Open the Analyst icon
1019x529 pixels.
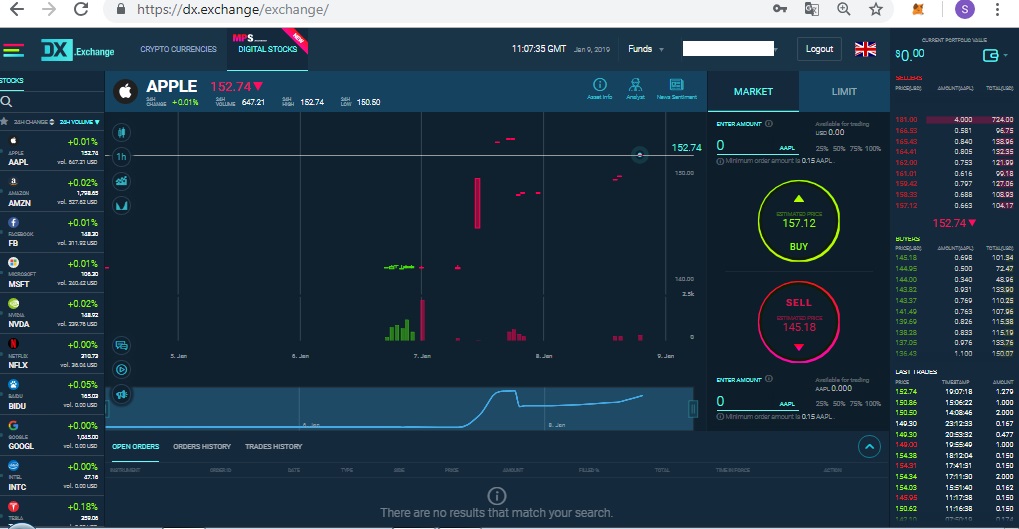[636, 88]
